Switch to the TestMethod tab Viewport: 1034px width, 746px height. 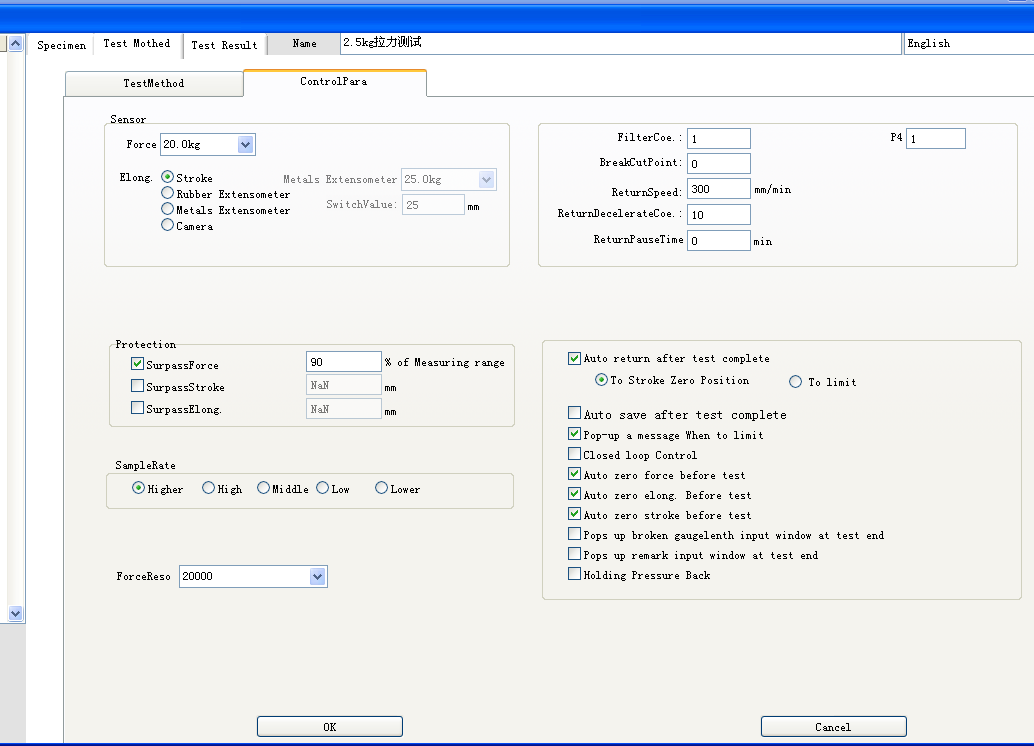[x=153, y=84]
